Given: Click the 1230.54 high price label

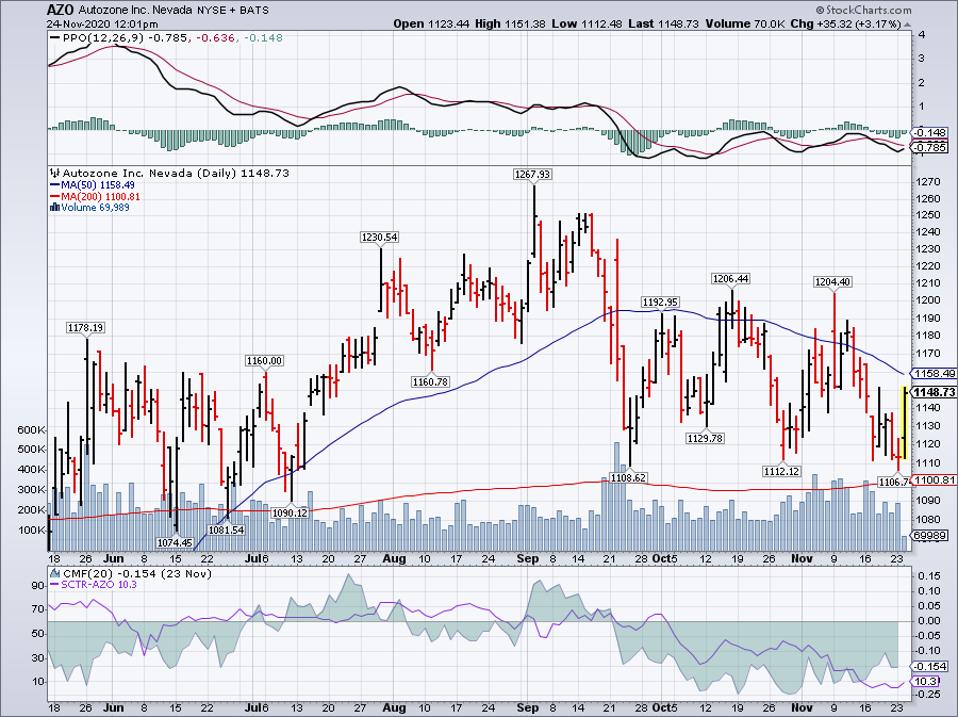Looking at the screenshot, I should pyautogui.click(x=379, y=237).
